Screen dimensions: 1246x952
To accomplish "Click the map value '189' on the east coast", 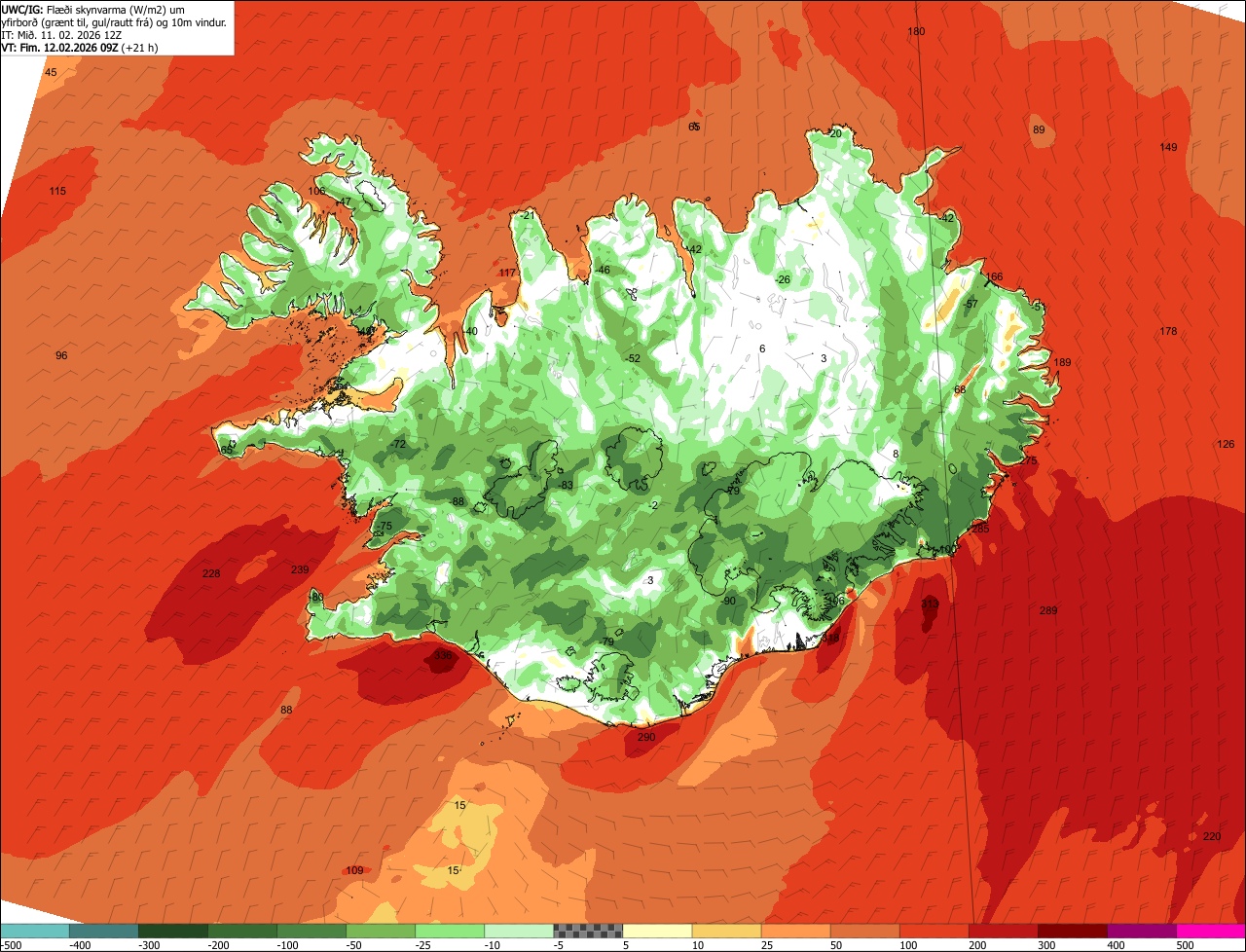I will click(x=1062, y=362).
